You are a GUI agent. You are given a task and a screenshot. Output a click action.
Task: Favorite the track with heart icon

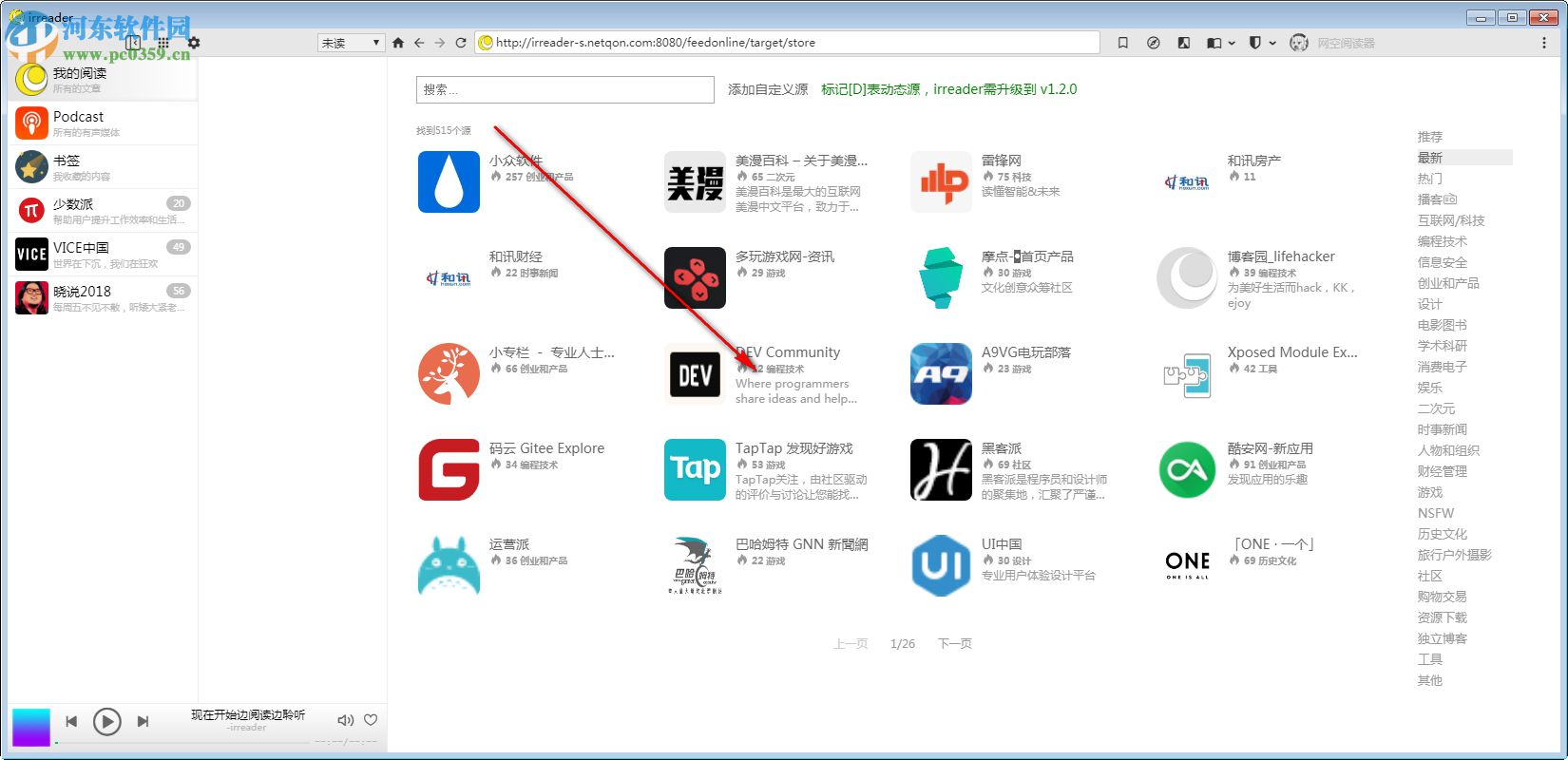372,720
